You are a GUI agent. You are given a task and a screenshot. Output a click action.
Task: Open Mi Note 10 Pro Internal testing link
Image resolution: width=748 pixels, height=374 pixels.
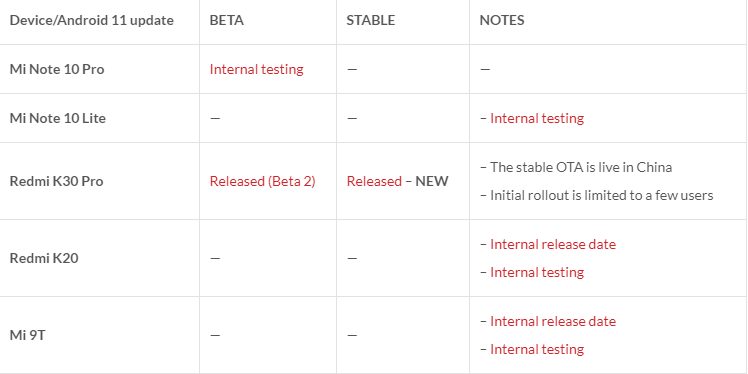click(257, 69)
